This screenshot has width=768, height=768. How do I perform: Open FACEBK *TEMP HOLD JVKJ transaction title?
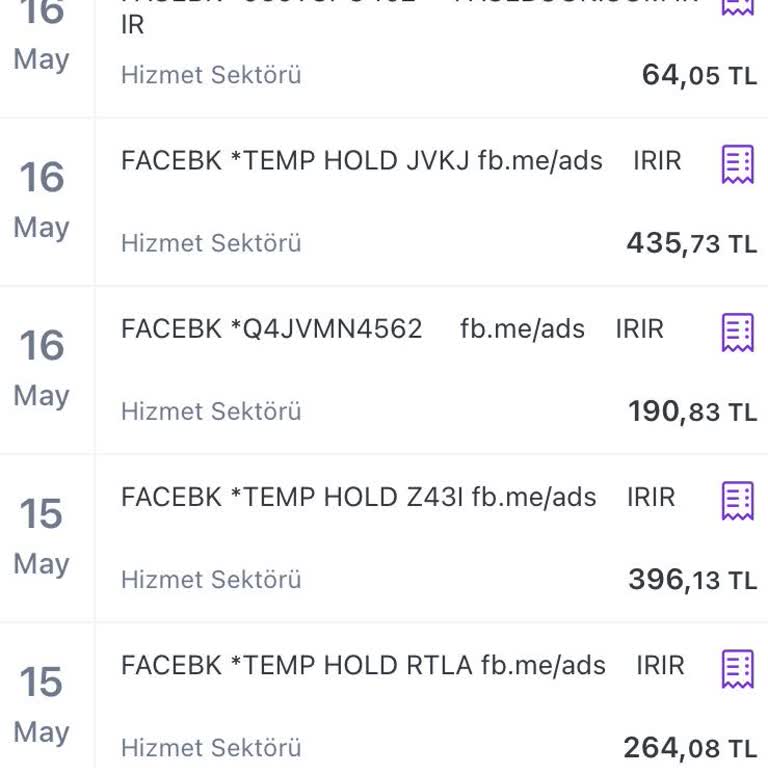pos(361,161)
